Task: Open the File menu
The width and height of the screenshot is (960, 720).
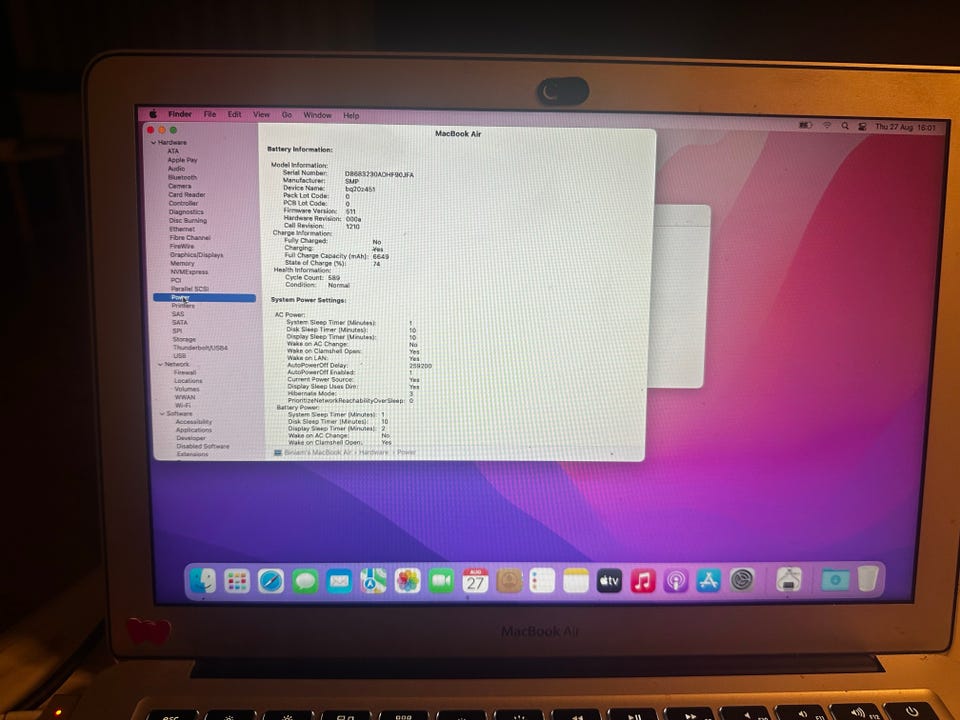Action: 210,114
